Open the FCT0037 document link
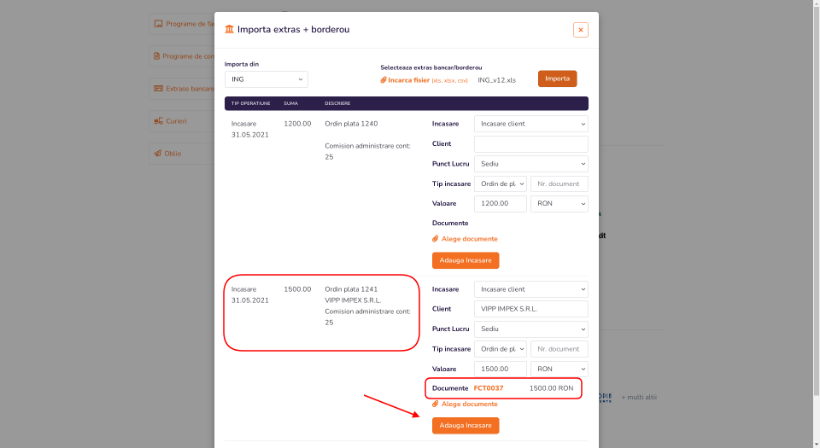820x448 pixels. pos(488,388)
